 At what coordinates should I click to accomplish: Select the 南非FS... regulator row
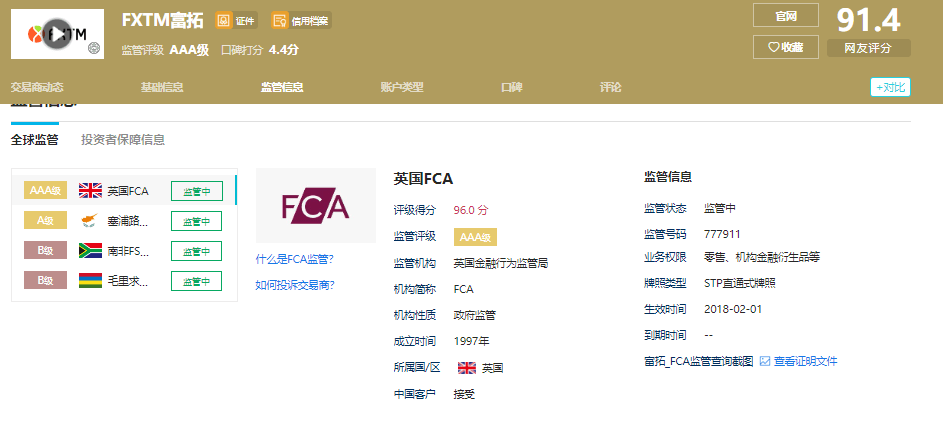click(x=124, y=251)
